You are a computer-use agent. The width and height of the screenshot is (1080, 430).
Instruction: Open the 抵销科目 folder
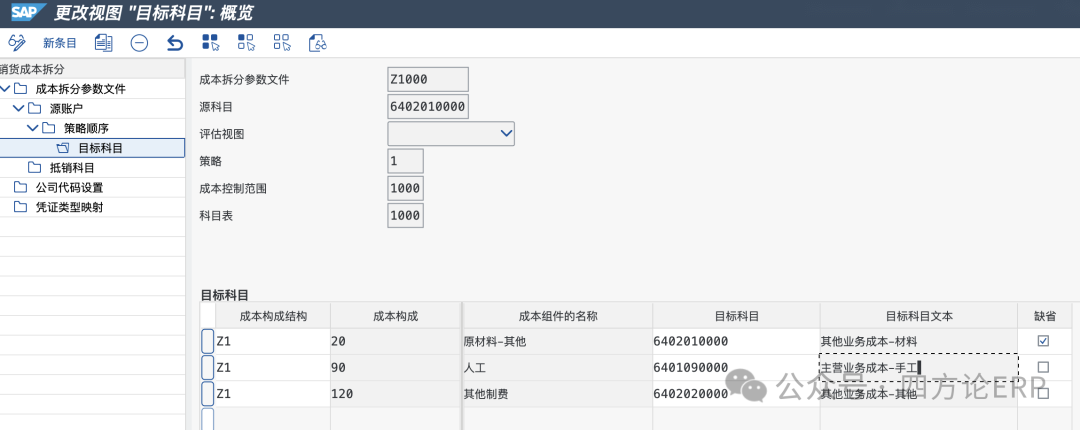72,167
